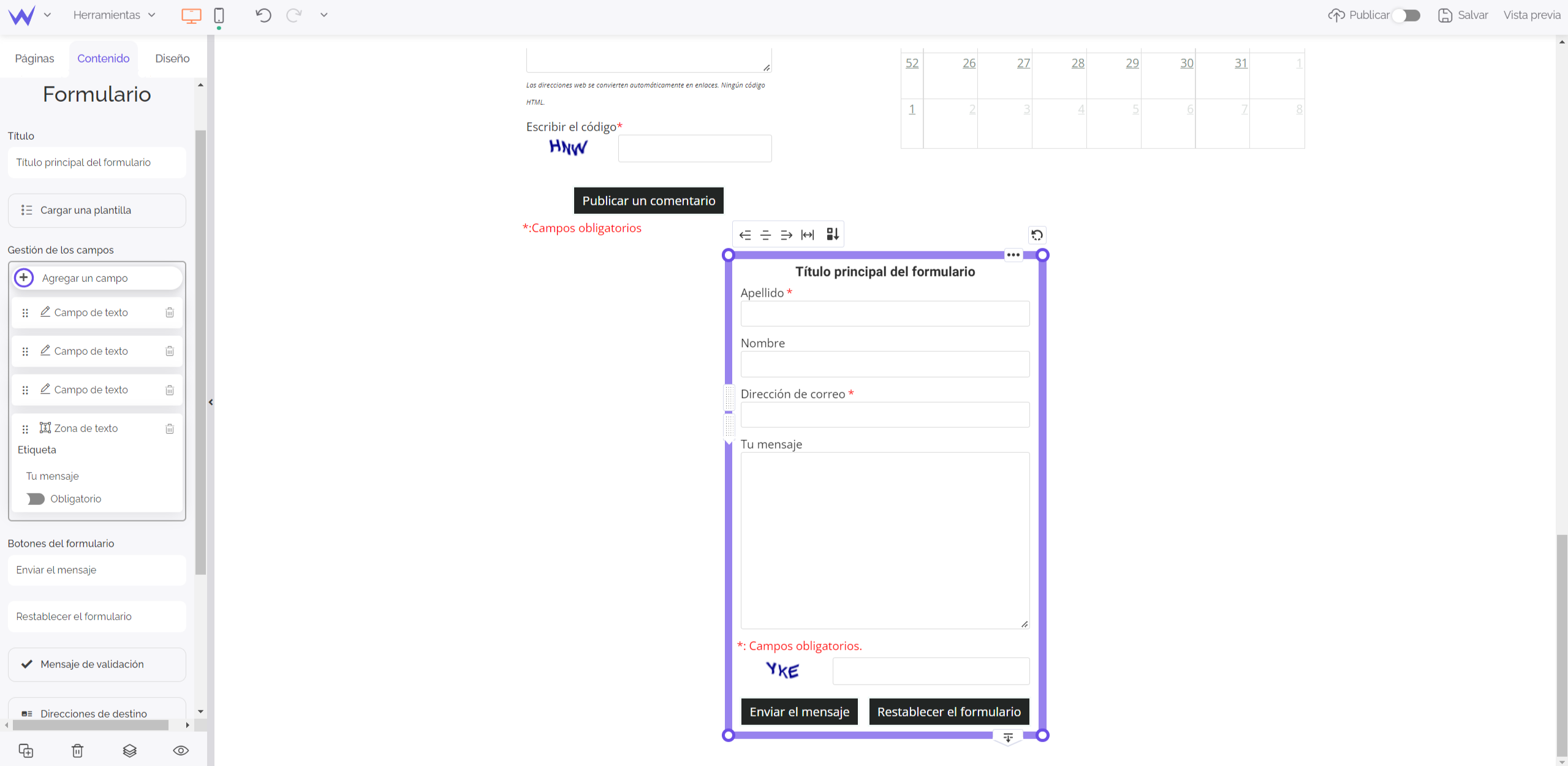Click Enviar el mensaje button
The width and height of the screenshot is (1568, 766).
(x=799, y=711)
